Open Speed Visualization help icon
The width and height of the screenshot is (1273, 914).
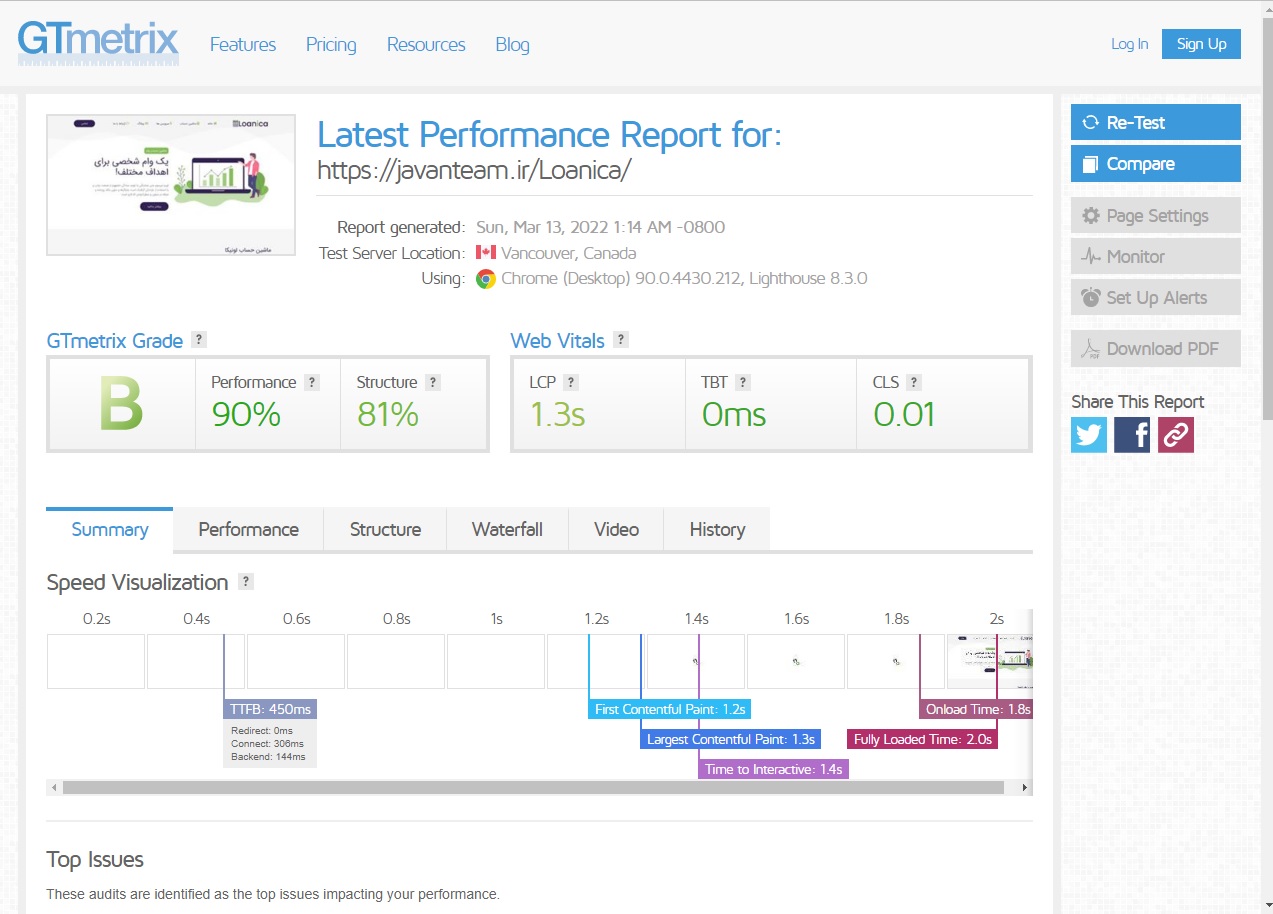pyautogui.click(x=247, y=581)
